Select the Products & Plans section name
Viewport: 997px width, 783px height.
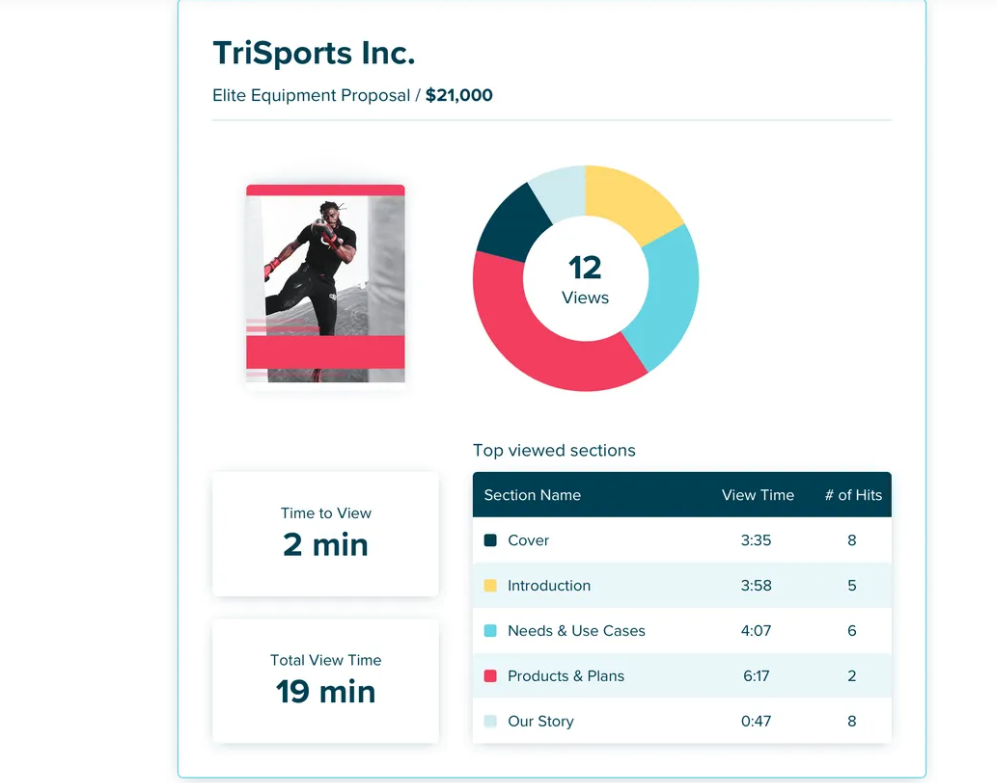(x=566, y=676)
